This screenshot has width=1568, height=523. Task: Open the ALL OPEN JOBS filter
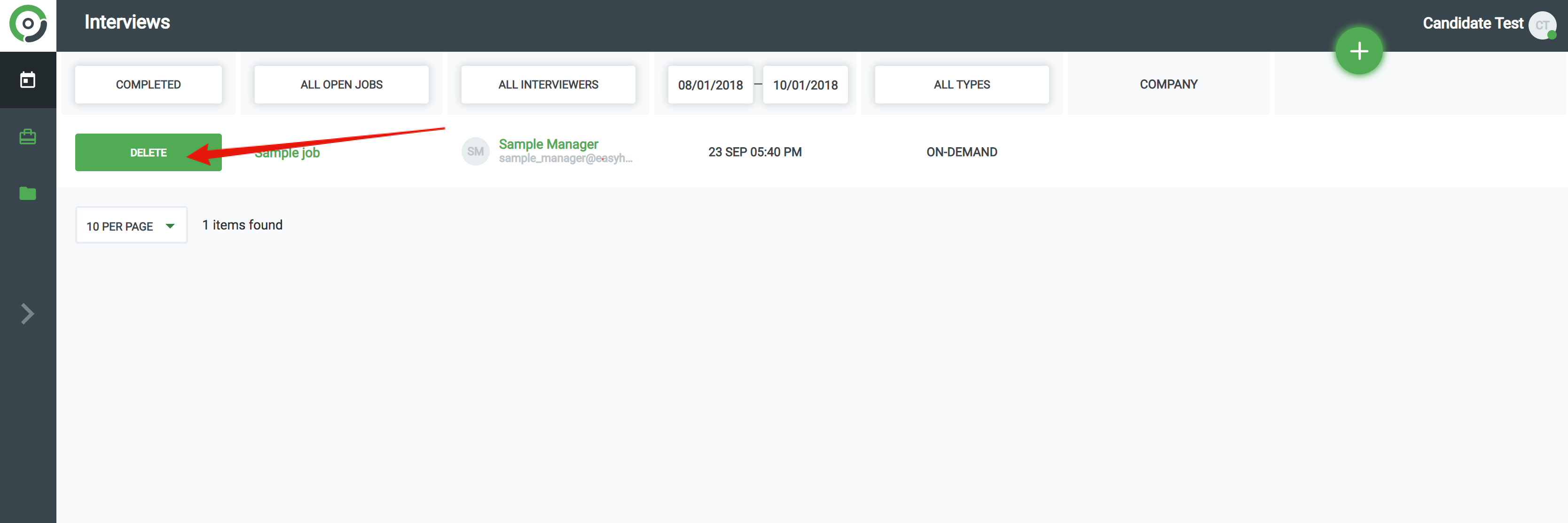(341, 85)
